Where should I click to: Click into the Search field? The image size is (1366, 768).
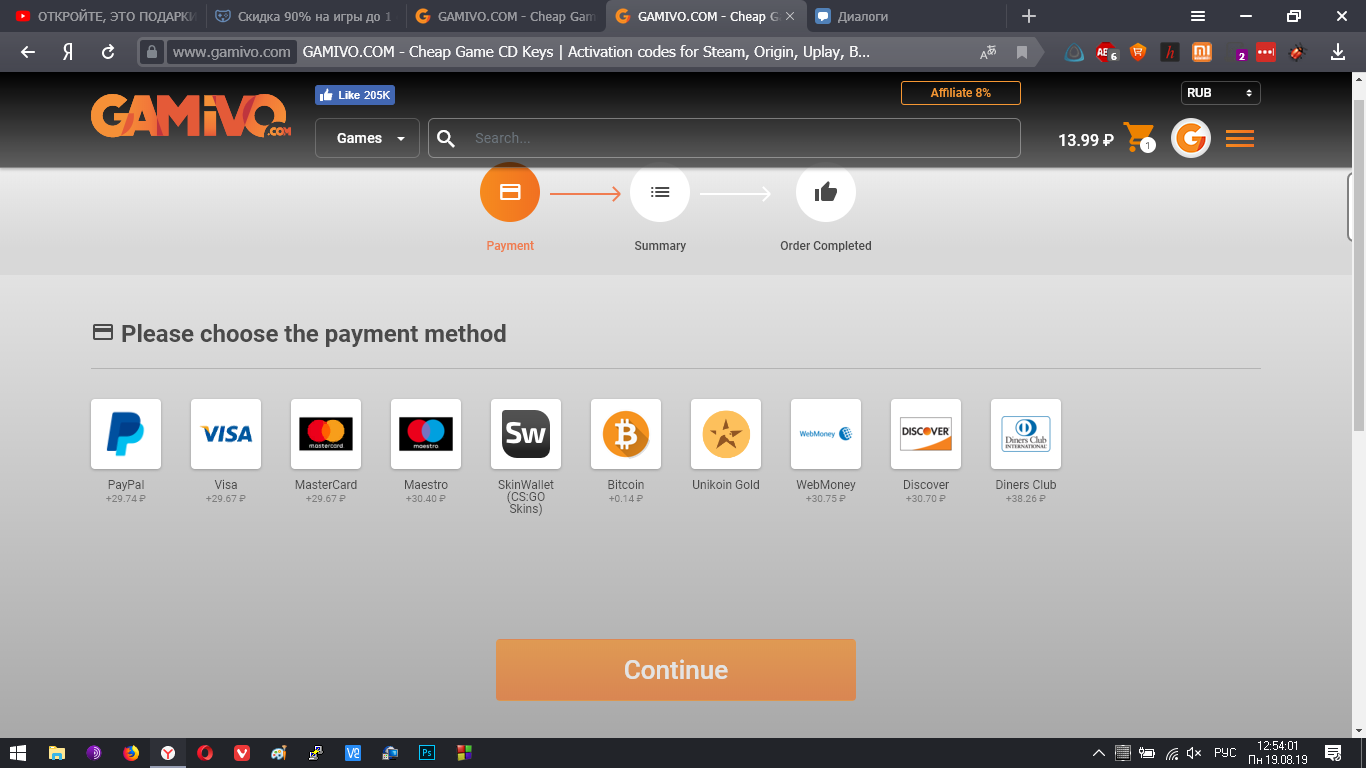coord(724,138)
